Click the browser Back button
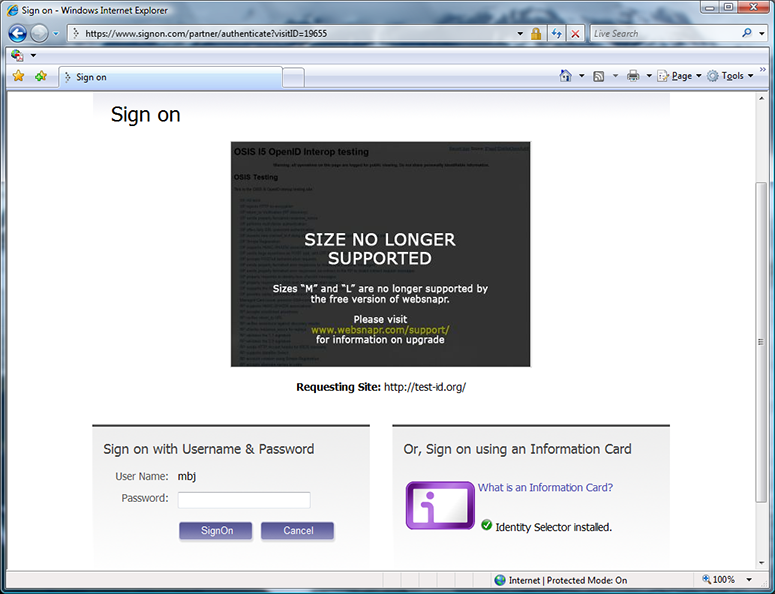Screen dimensions: 775x594 click(x=18, y=33)
